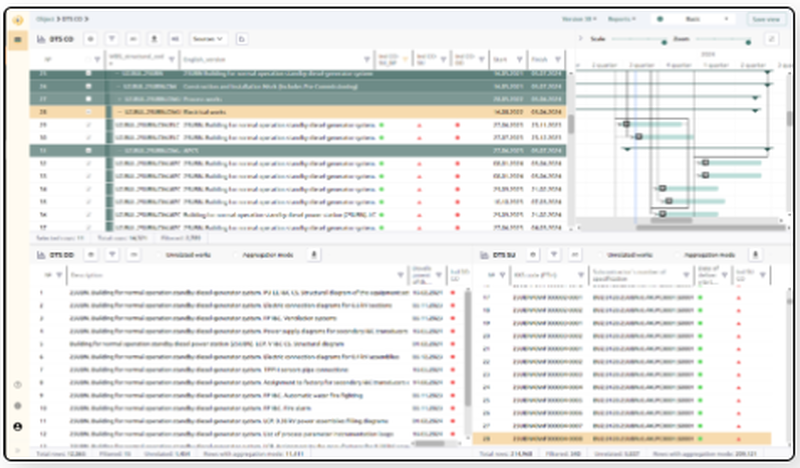Click the filter icon in DTS CO toolbar
The width and height of the screenshot is (800, 468).
[x=111, y=38]
